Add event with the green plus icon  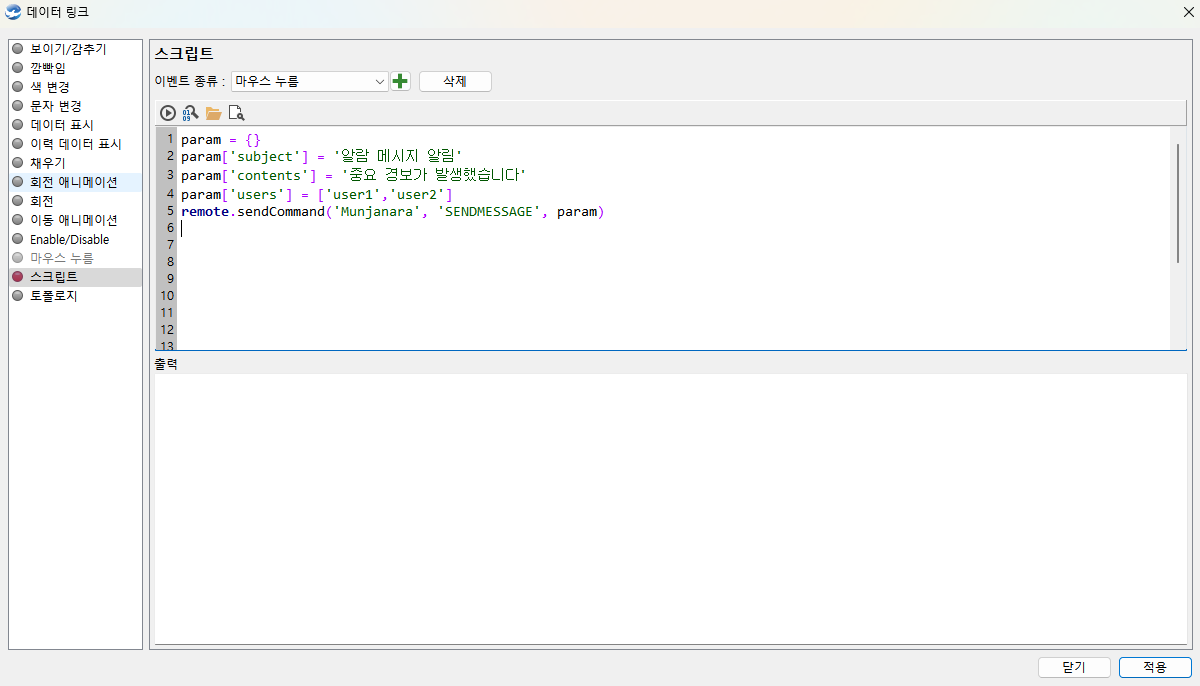pos(400,81)
